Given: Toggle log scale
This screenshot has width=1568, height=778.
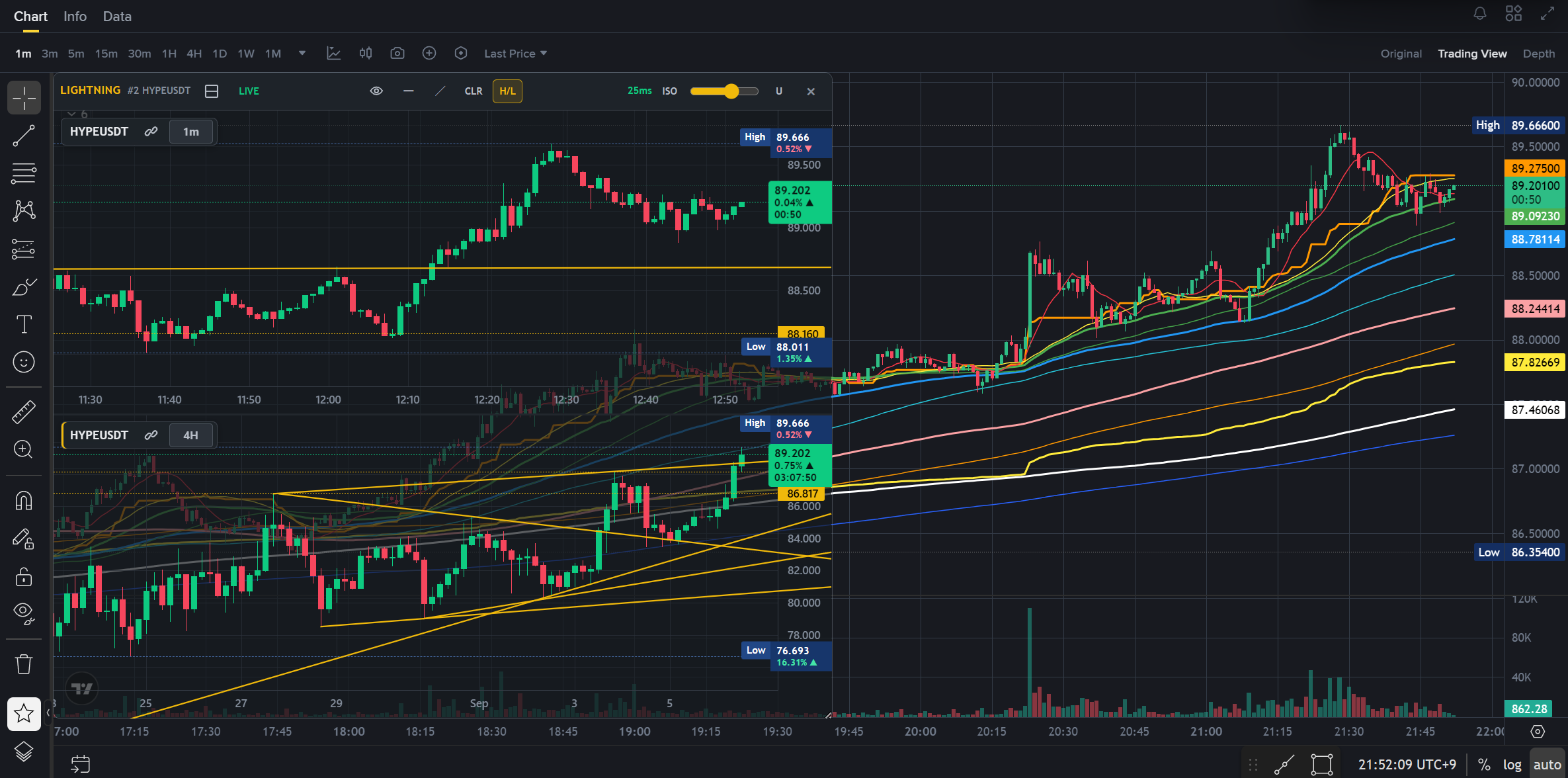Looking at the screenshot, I should [x=1512, y=765].
